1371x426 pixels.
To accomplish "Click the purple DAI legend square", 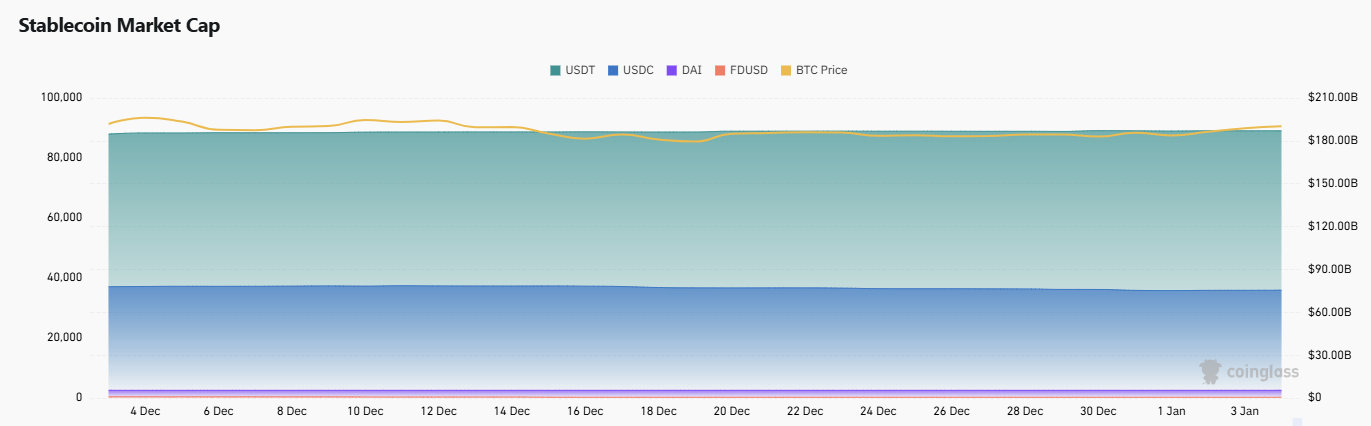I will coord(672,70).
